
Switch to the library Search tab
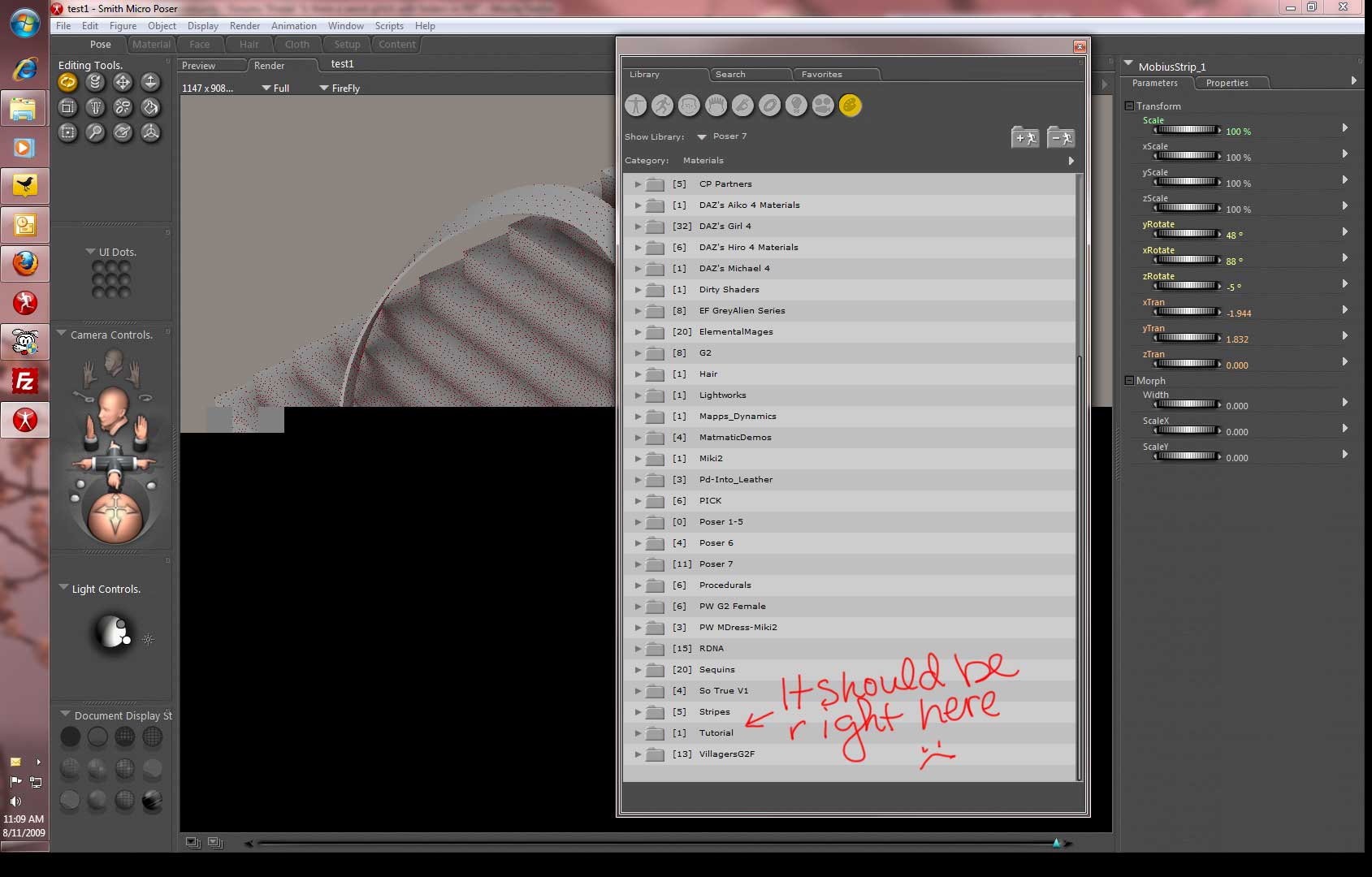click(750, 75)
